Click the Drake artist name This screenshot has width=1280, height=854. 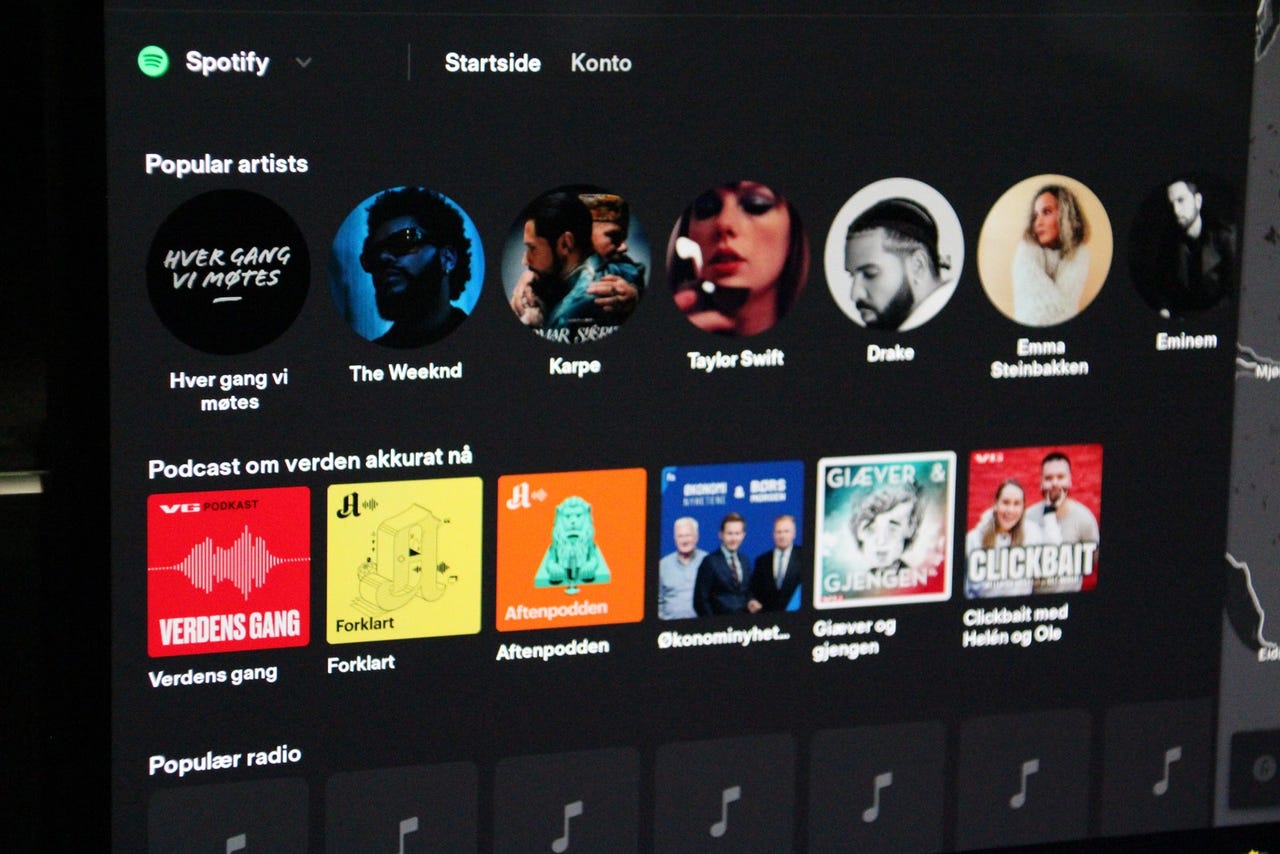click(890, 352)
